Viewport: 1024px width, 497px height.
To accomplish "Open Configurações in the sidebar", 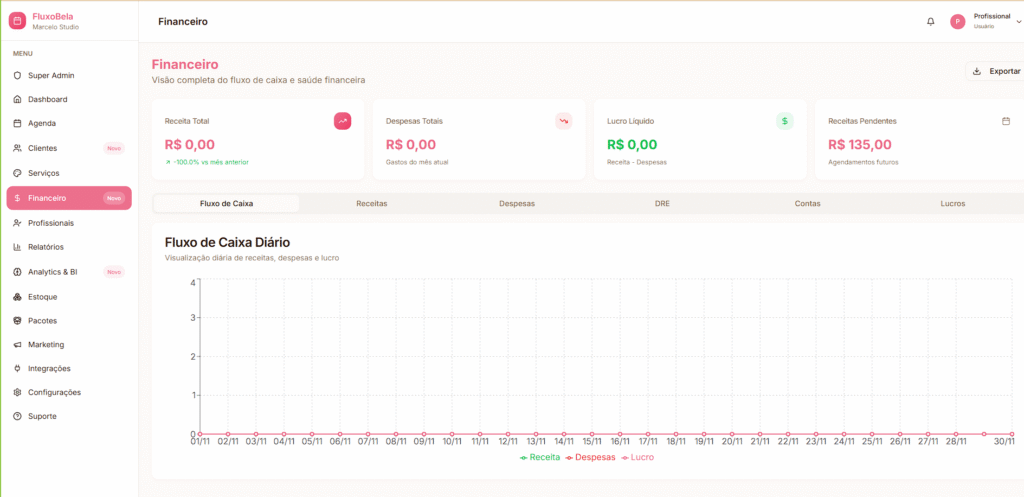I will point(54,392).
